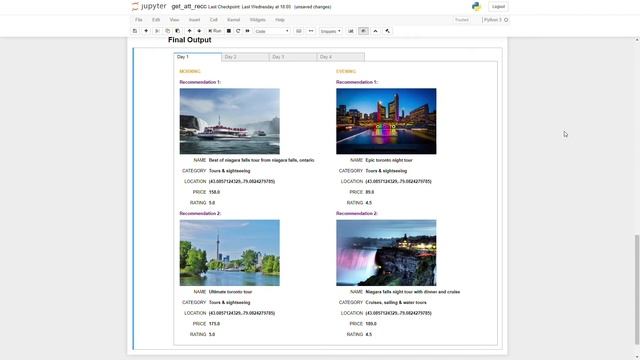The height and width of the screenshot is (360, 640).
Task: Click the illuminated Niagara Falls night image
Action: (x=386, y=253)
